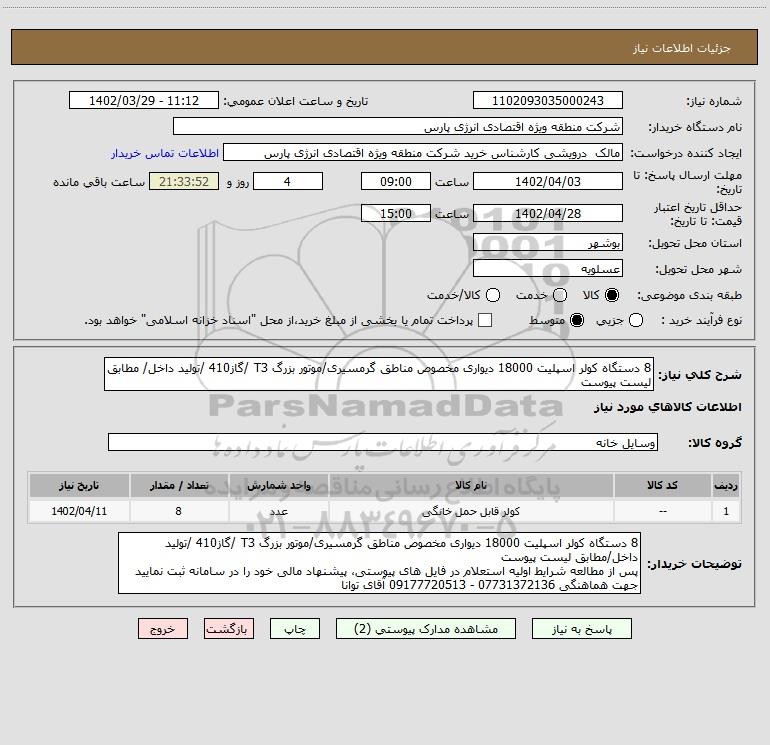Image resolution: width=770 pixels, height=745 pixels.
Task: Click the delivery city 'عسلویه' field
Action: pyautogui.click(x=547, y=268)
